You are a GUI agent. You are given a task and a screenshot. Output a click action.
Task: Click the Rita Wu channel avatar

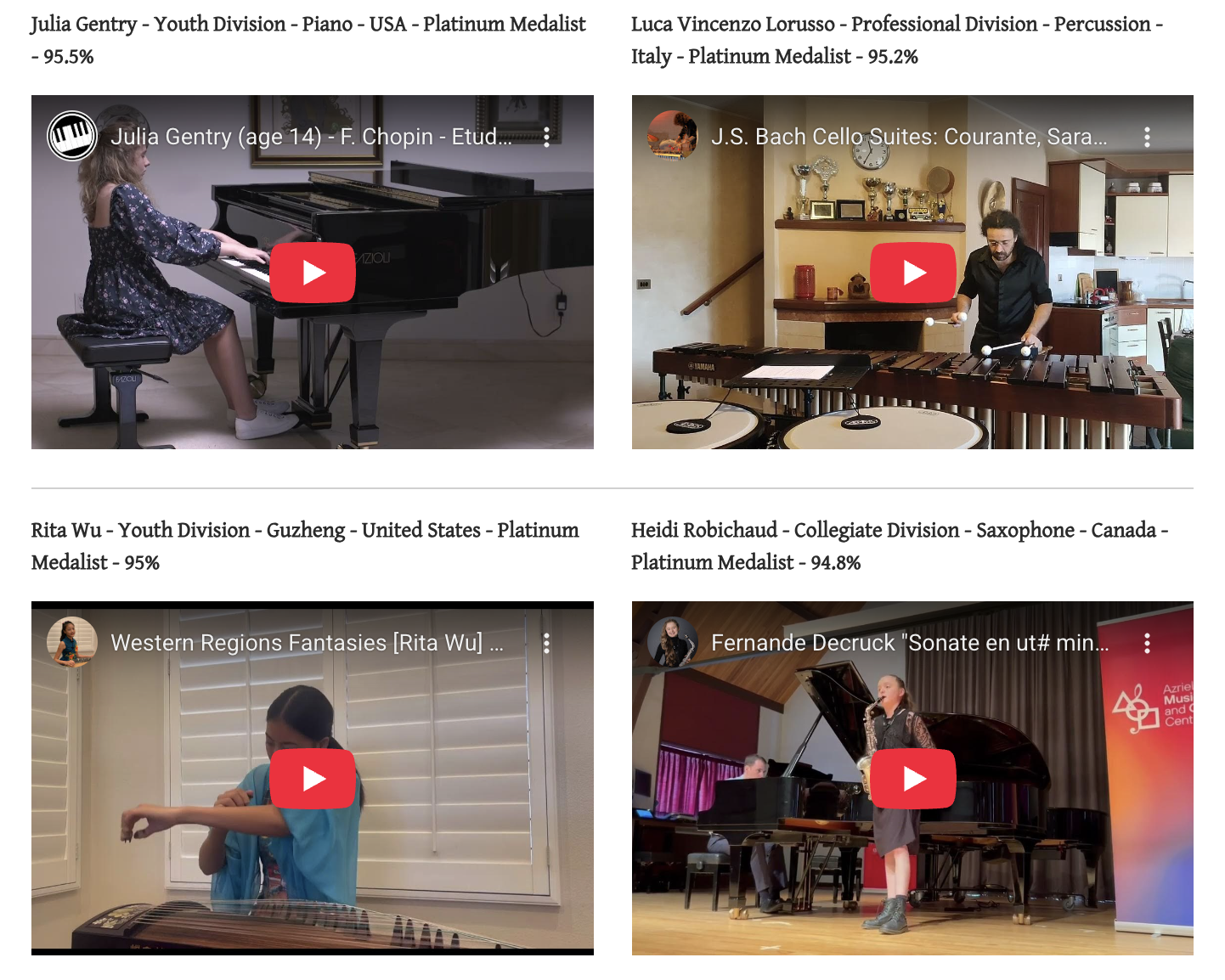tap(72, 642)
